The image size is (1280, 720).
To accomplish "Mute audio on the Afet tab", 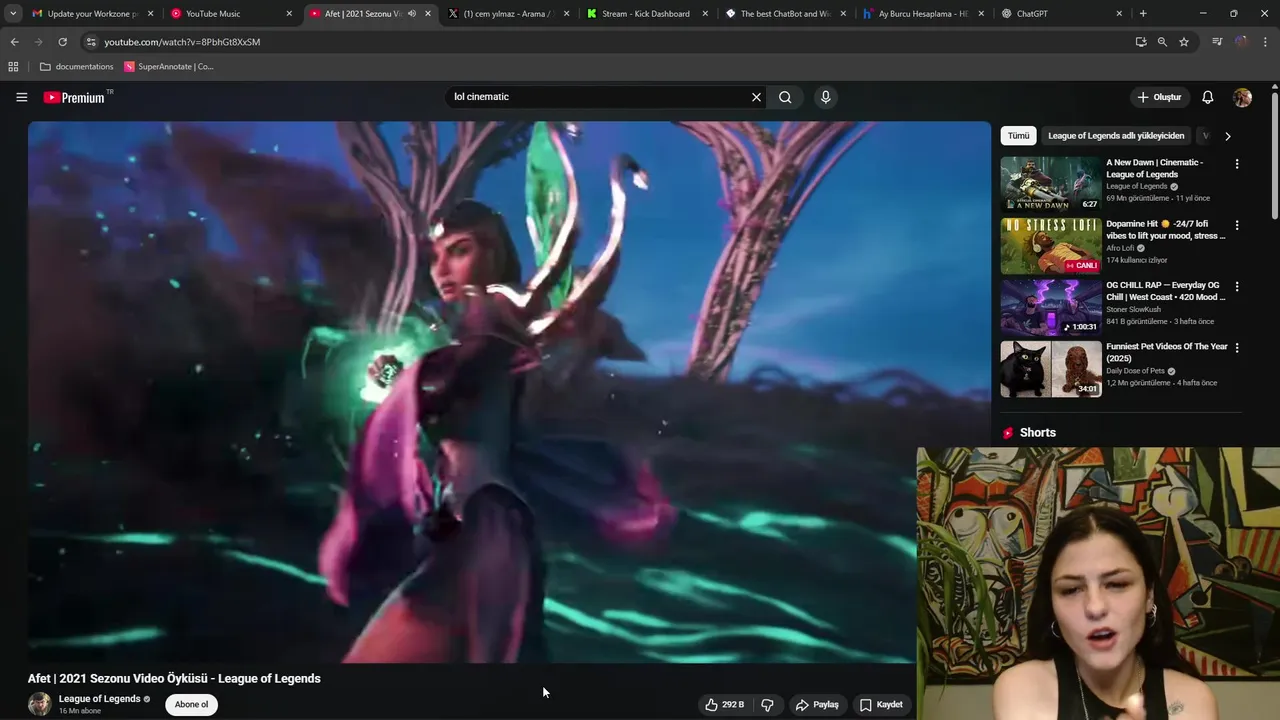I will point(411,14).
